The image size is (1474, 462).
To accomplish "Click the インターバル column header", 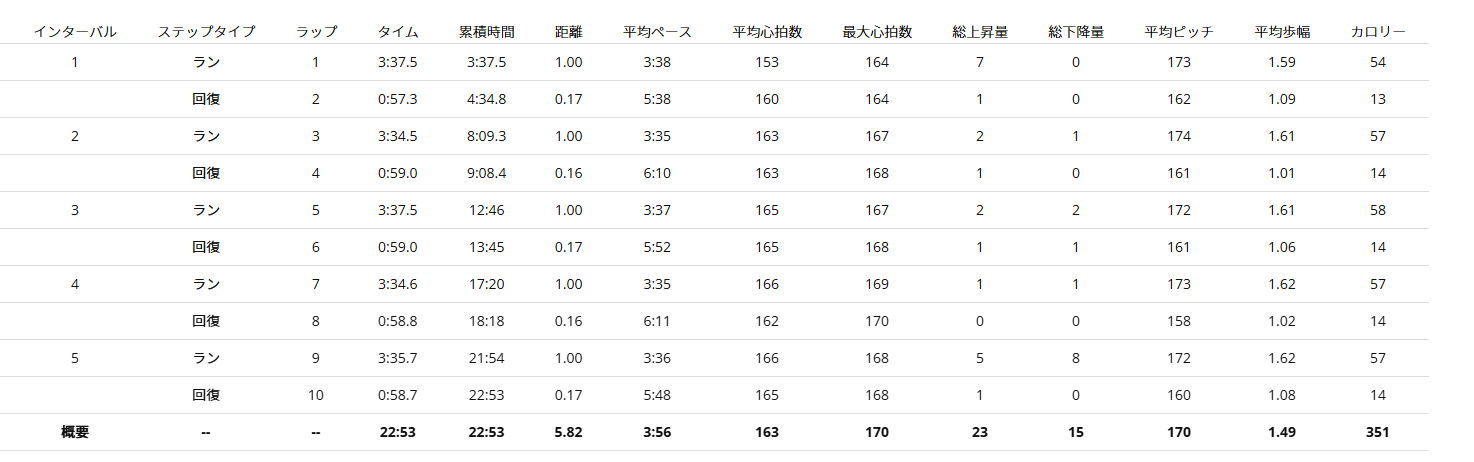I will 75,32.
